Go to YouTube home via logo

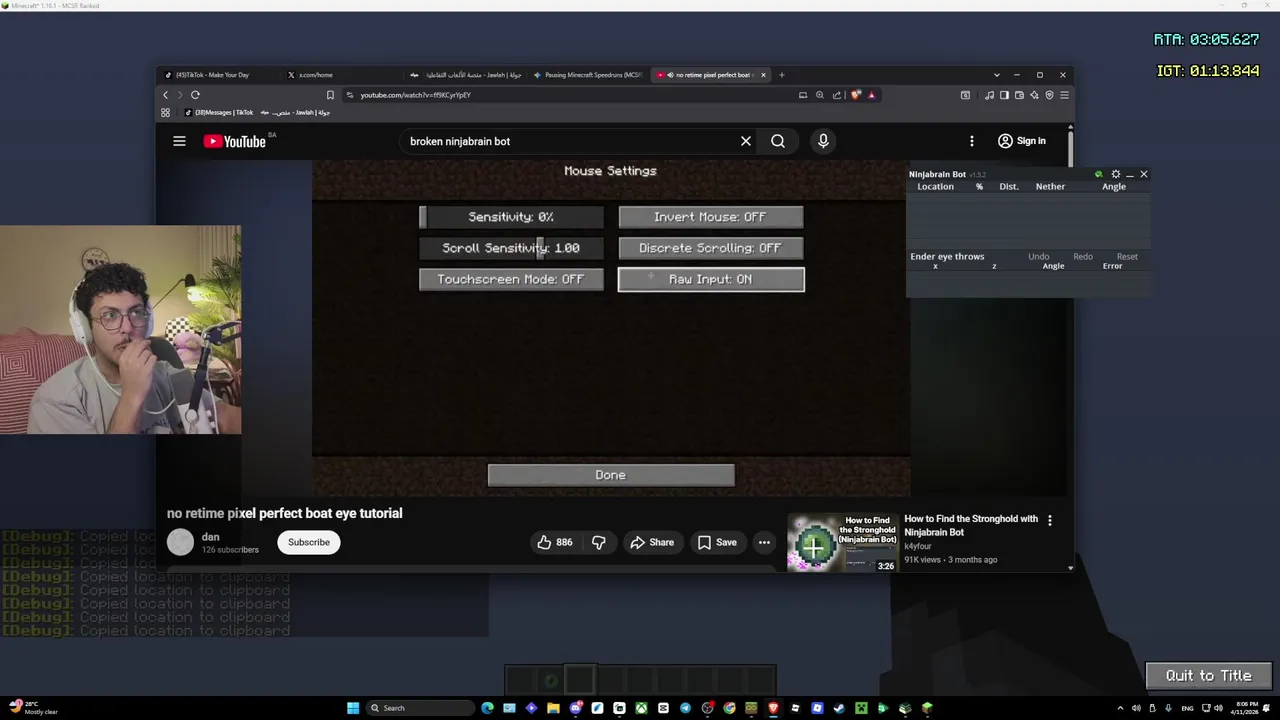click(x=235, y=141)
